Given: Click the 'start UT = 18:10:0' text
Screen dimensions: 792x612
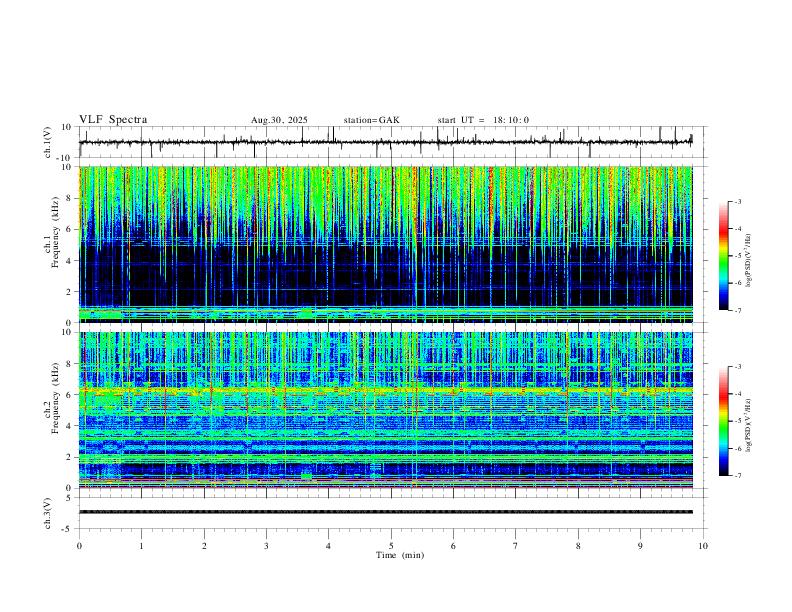Looking at the screenshot, I should pos(483,120).
